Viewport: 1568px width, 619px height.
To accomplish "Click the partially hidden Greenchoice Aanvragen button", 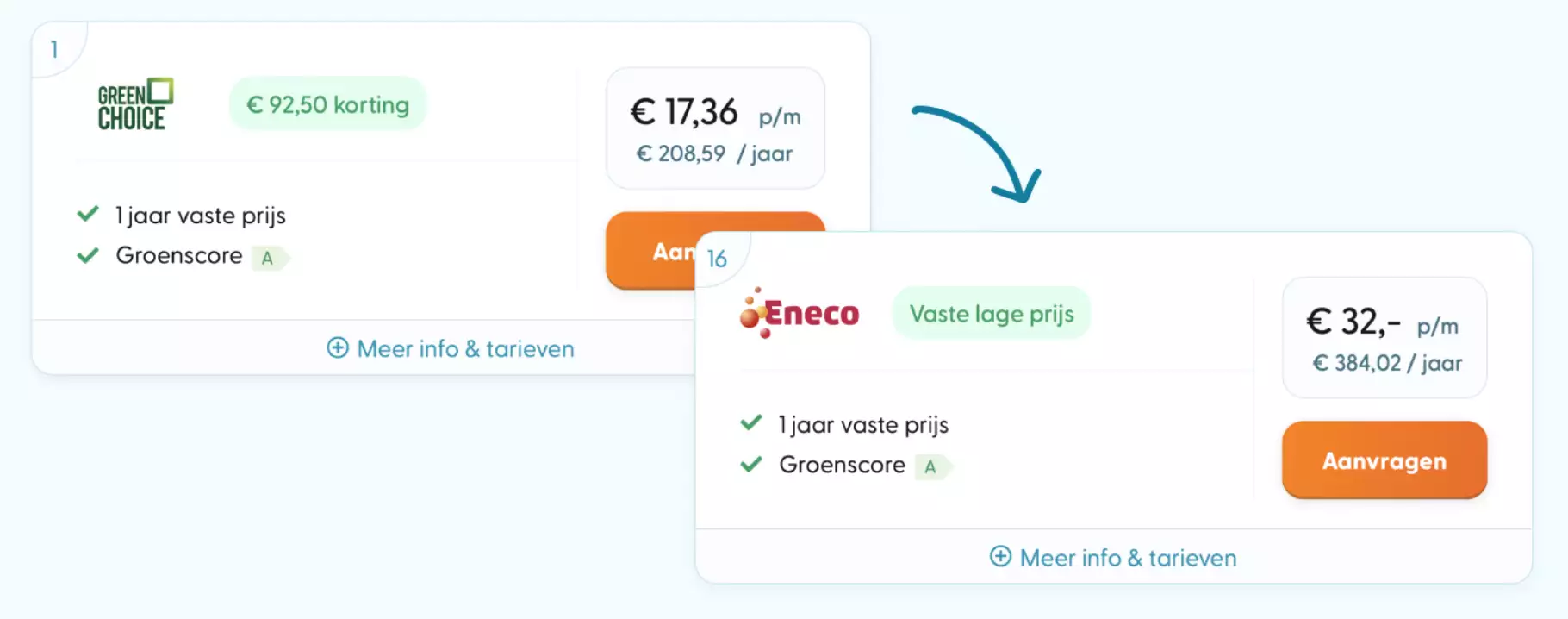I will click(651, 250).
